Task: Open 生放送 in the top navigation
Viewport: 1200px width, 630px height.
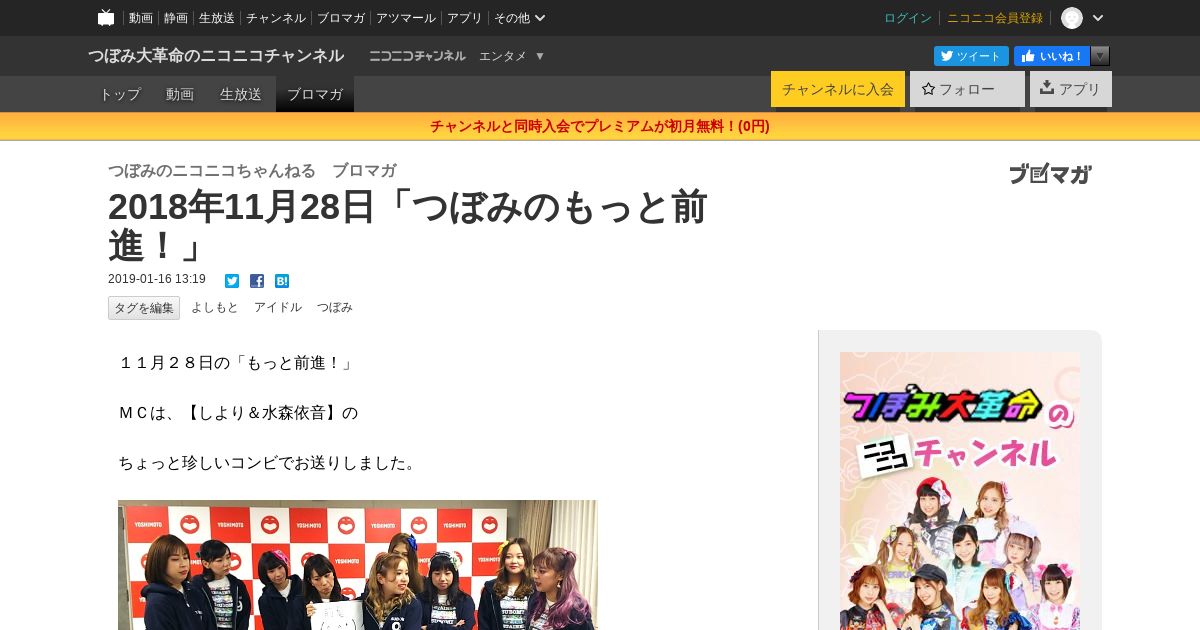Action: (217, 18)
